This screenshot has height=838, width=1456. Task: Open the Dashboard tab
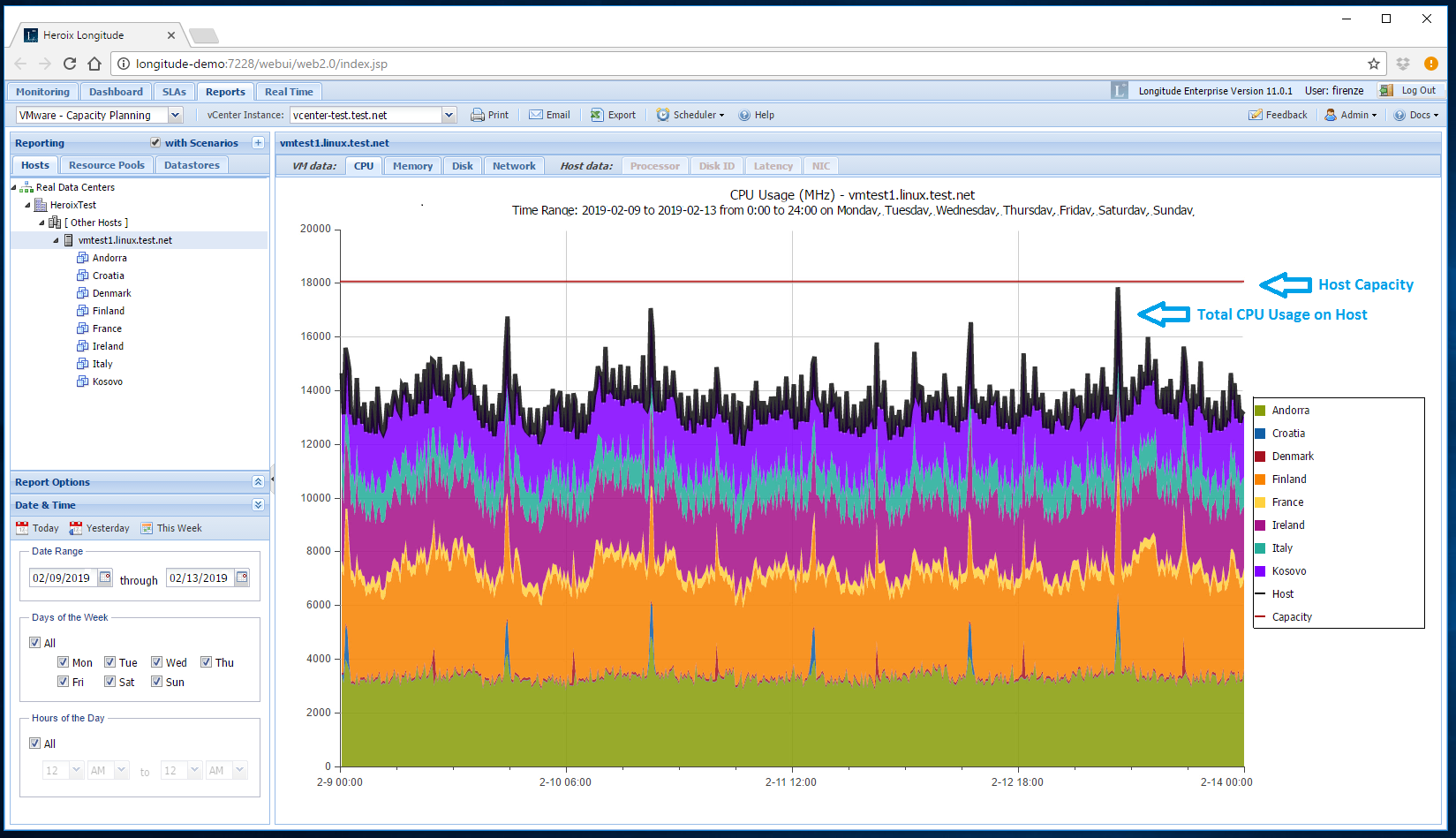116,92
